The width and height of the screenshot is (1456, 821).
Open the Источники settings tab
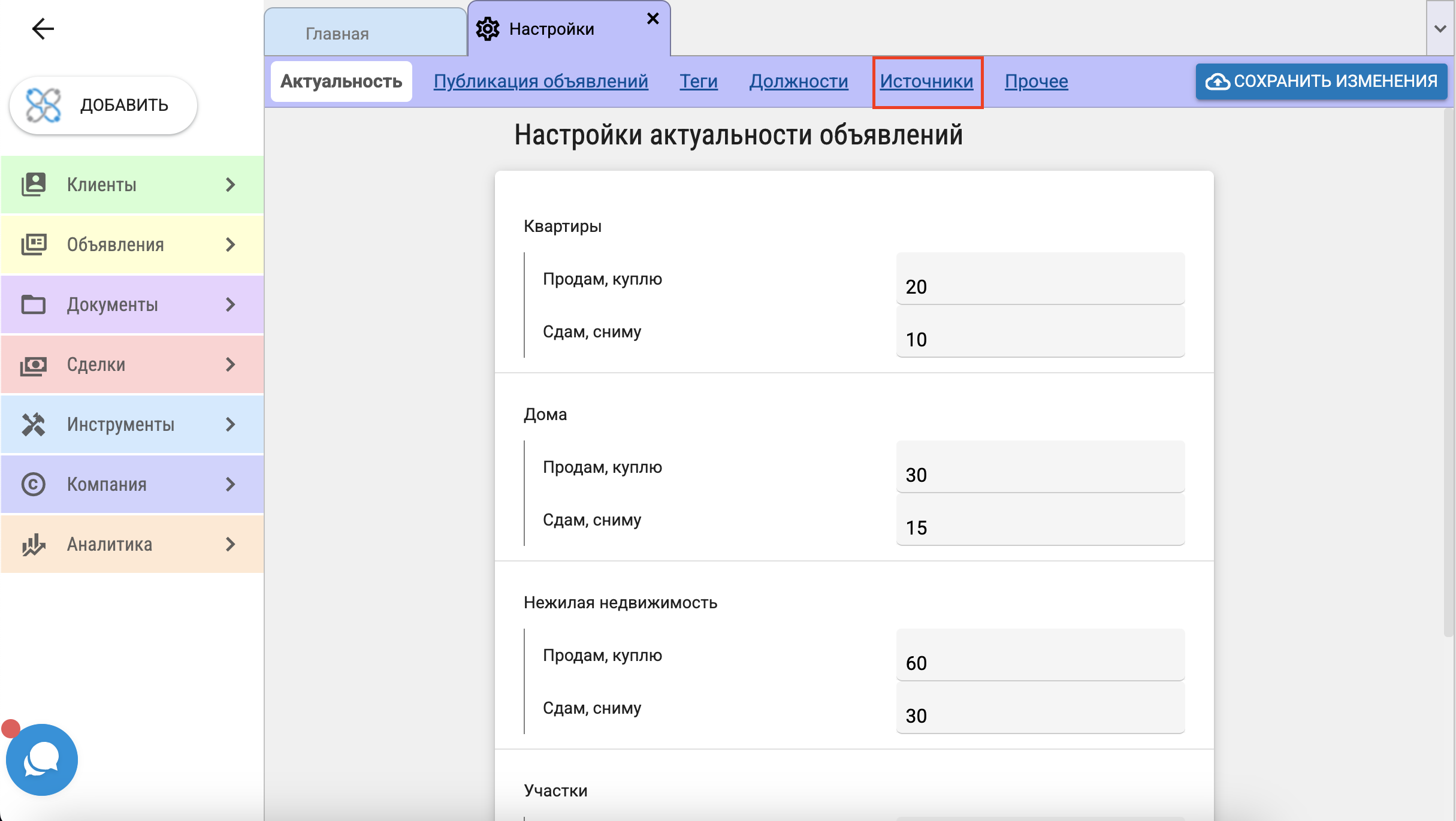tap(926, 81)
